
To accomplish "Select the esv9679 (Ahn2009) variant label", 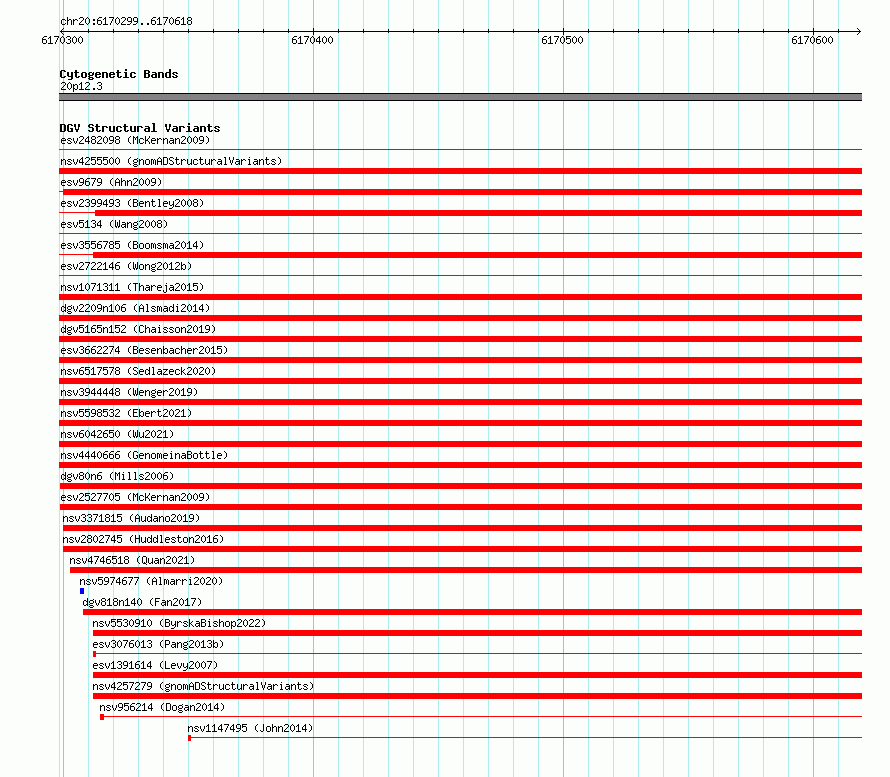I will [x=111, y=182].
